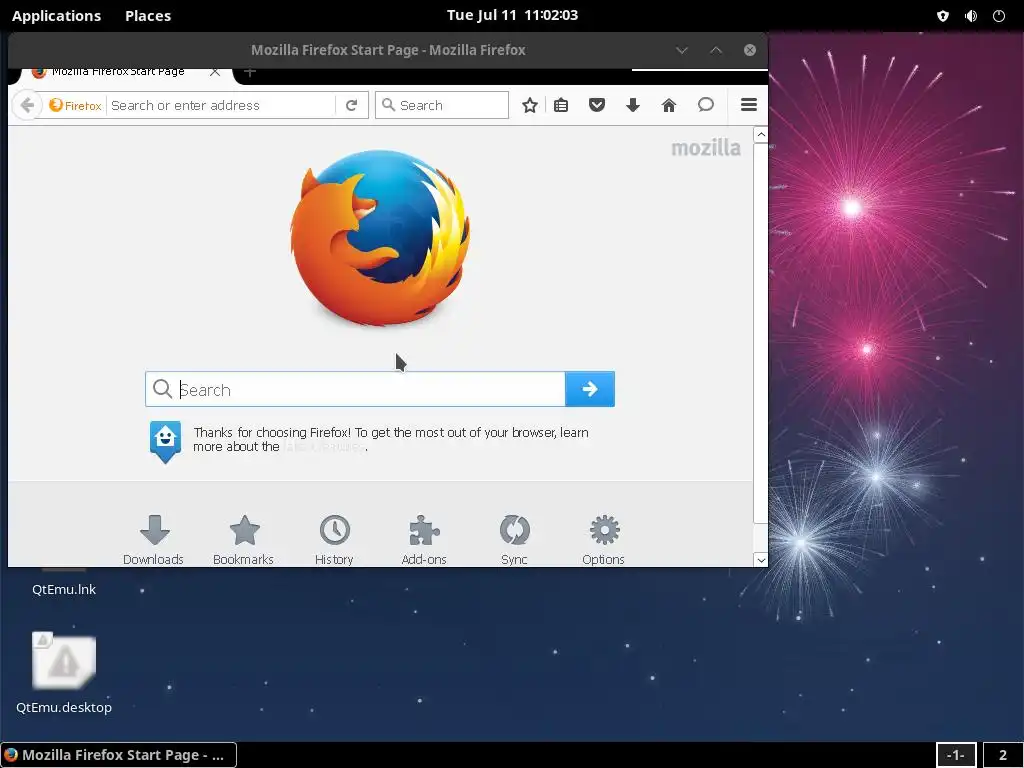The height and width of the screenshot is (768, 1024).
Task: Open History from start page shortcuts
Action: click(x=334, y=540)
